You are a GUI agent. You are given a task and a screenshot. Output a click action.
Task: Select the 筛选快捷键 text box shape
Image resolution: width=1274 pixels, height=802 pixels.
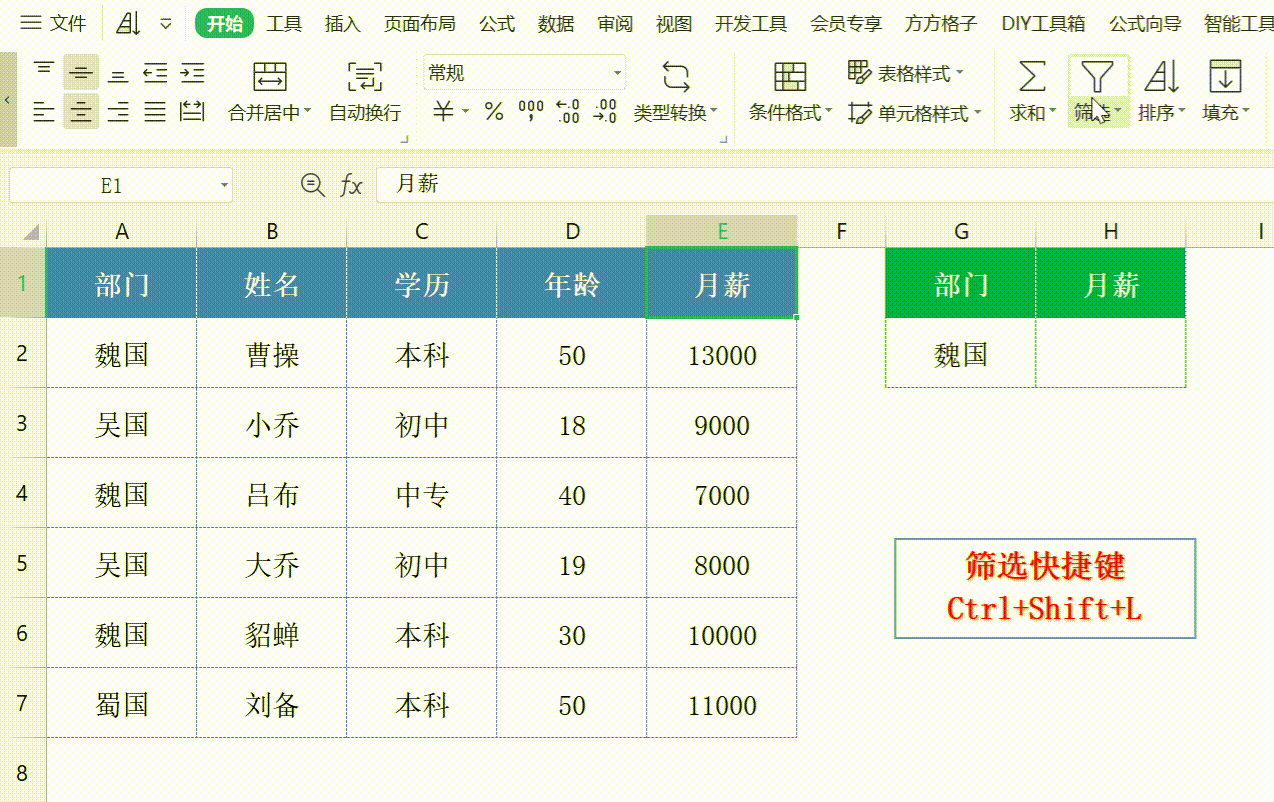click(1045, 588)
